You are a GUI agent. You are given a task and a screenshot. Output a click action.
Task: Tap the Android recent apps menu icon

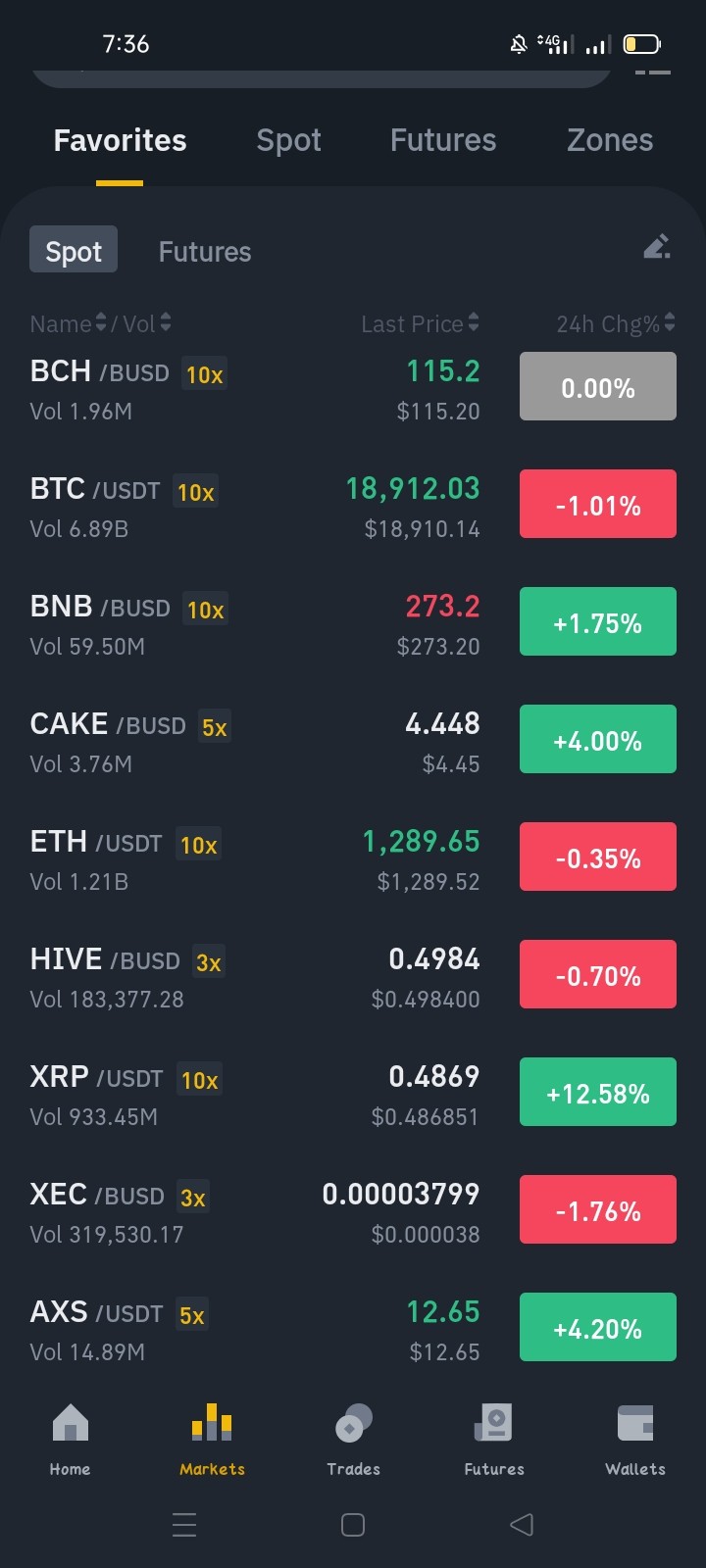click(x=184, y=1525)
